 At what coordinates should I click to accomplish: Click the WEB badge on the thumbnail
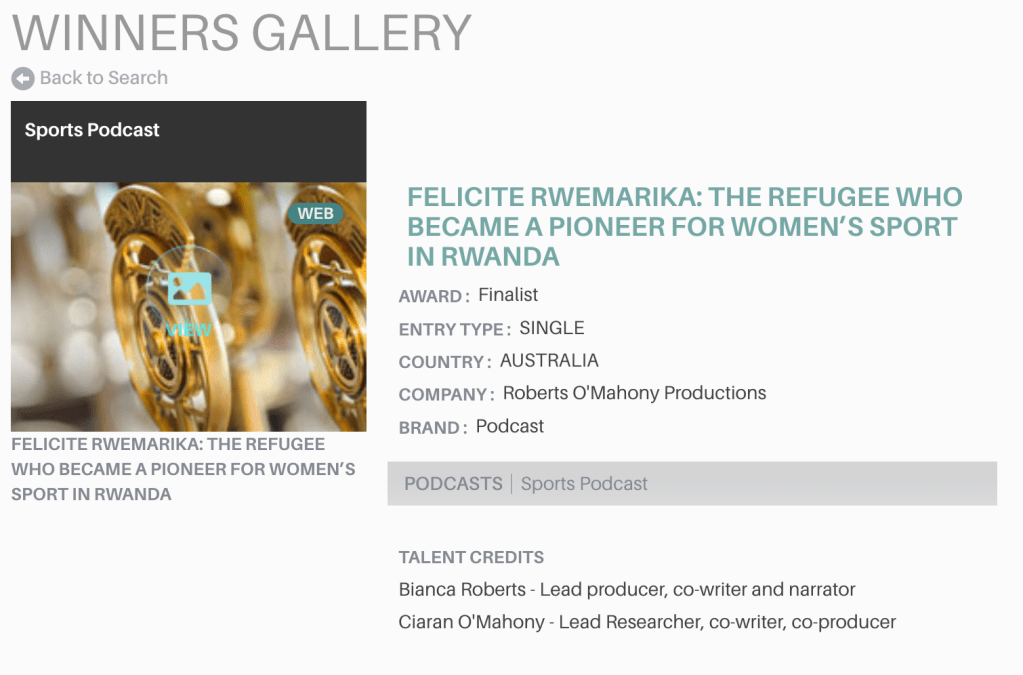(315, 213)
